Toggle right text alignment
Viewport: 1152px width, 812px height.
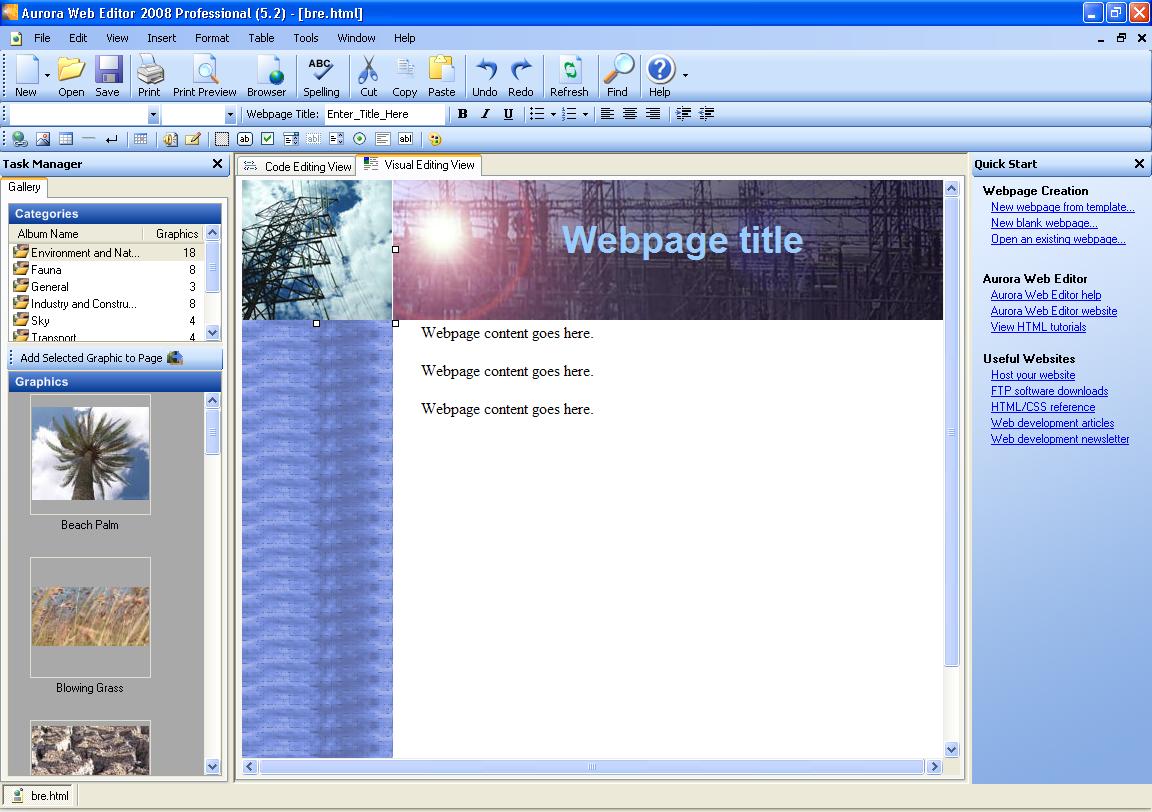tap(652, 114)
